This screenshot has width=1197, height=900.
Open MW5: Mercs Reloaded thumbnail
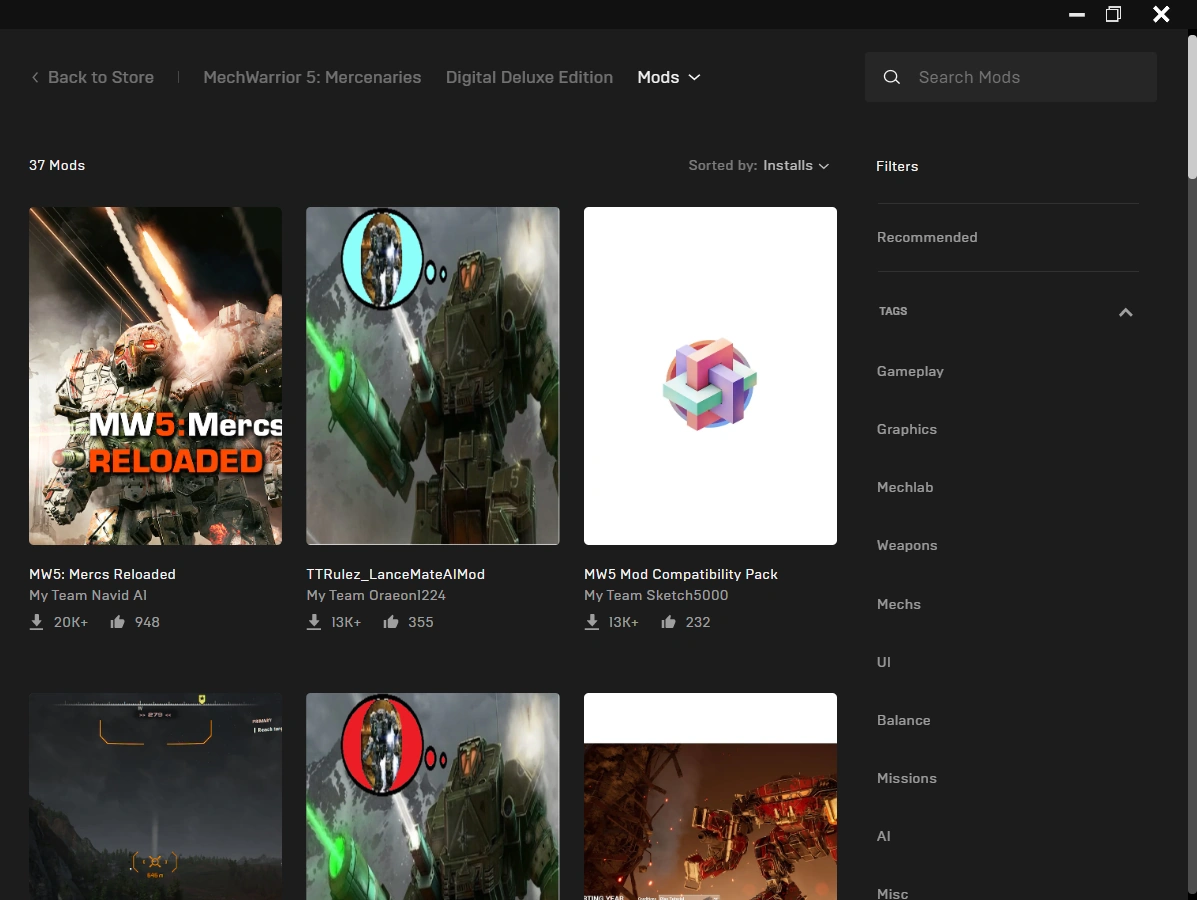pyautogui.click(x=155, y=376)
